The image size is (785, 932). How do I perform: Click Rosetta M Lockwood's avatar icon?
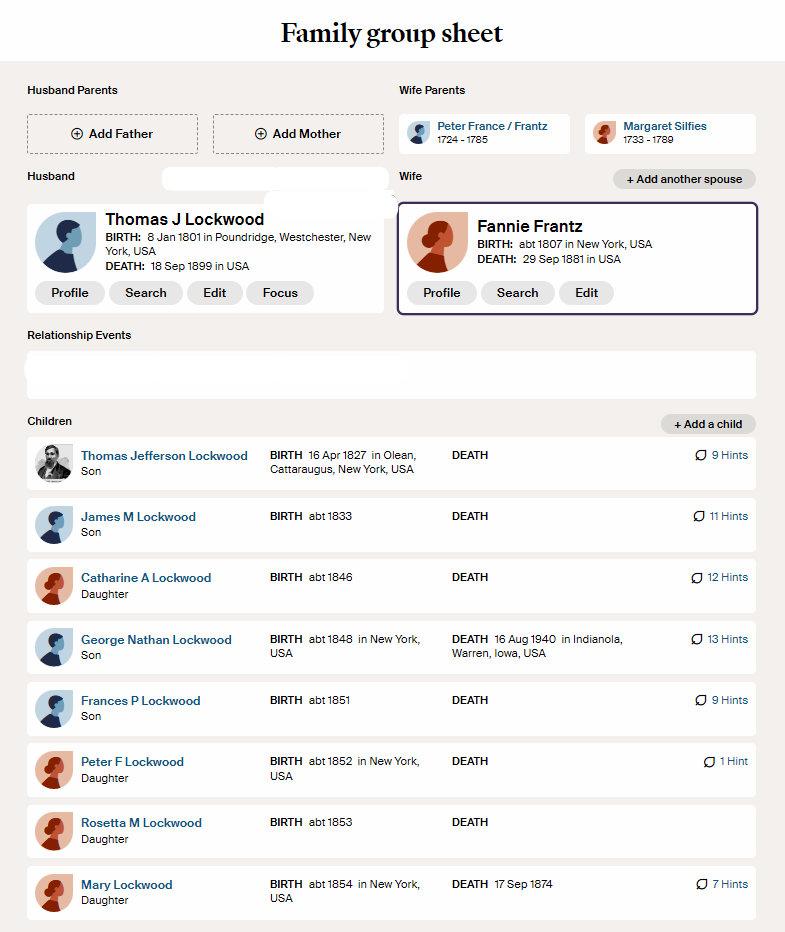pos(53,831)
